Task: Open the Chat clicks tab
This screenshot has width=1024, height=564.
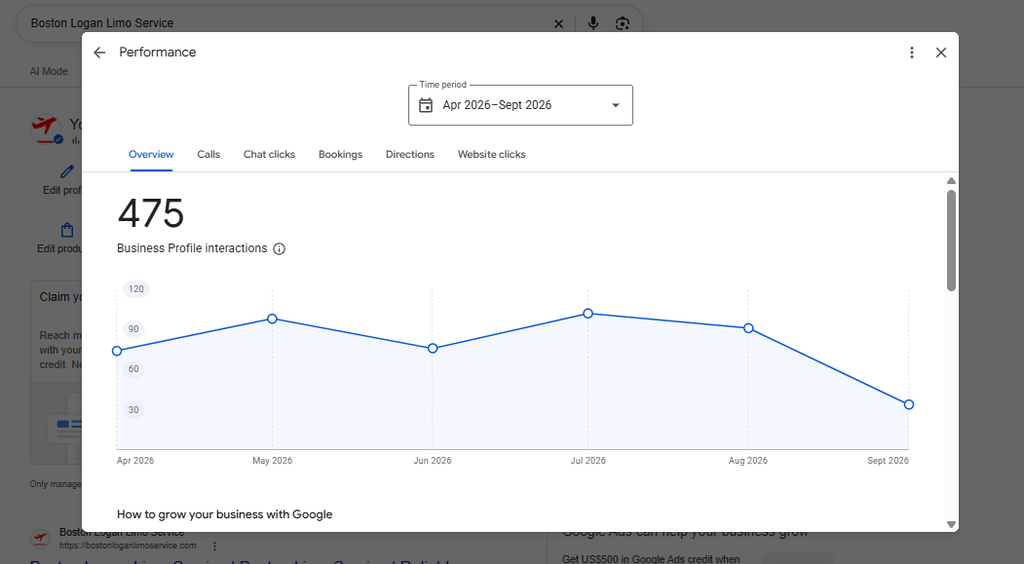Action: [269, 154]
